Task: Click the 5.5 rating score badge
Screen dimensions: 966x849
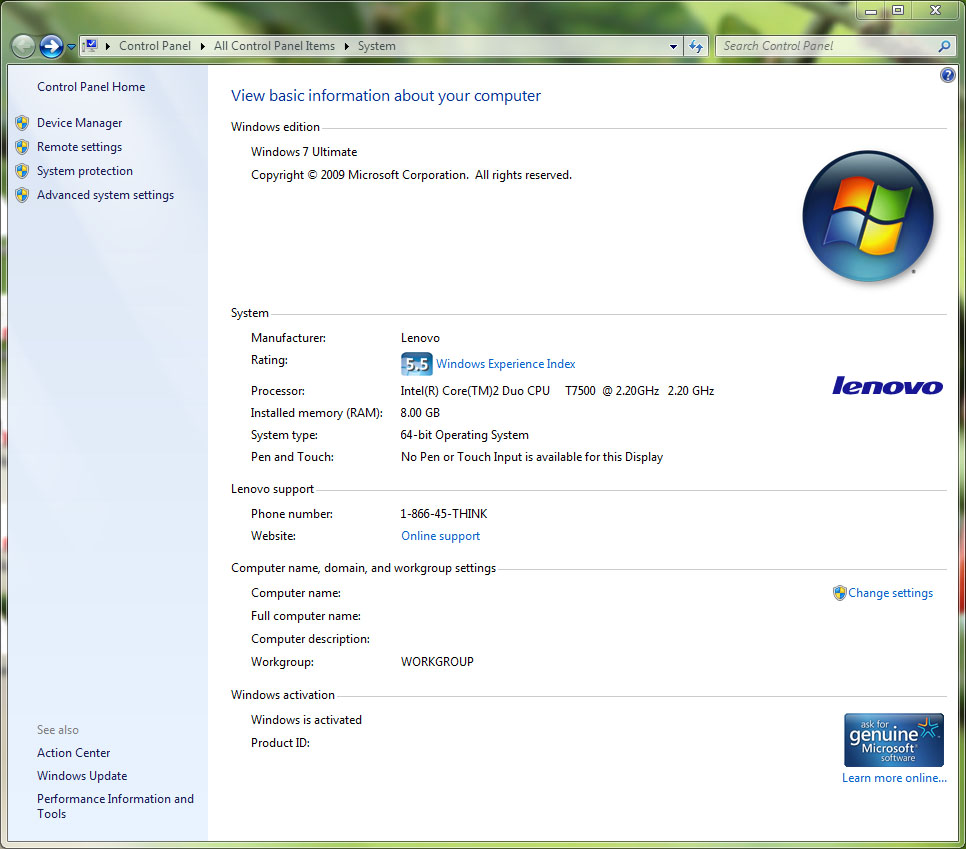Action: (x=416, y=364)
